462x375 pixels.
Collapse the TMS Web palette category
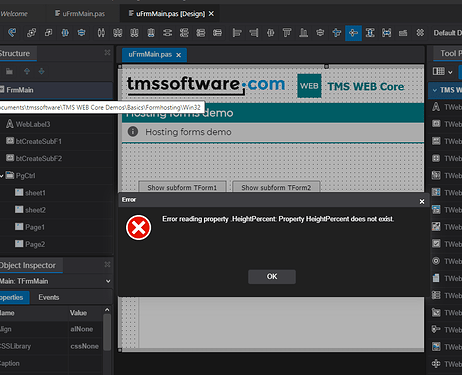pos(435,90)
